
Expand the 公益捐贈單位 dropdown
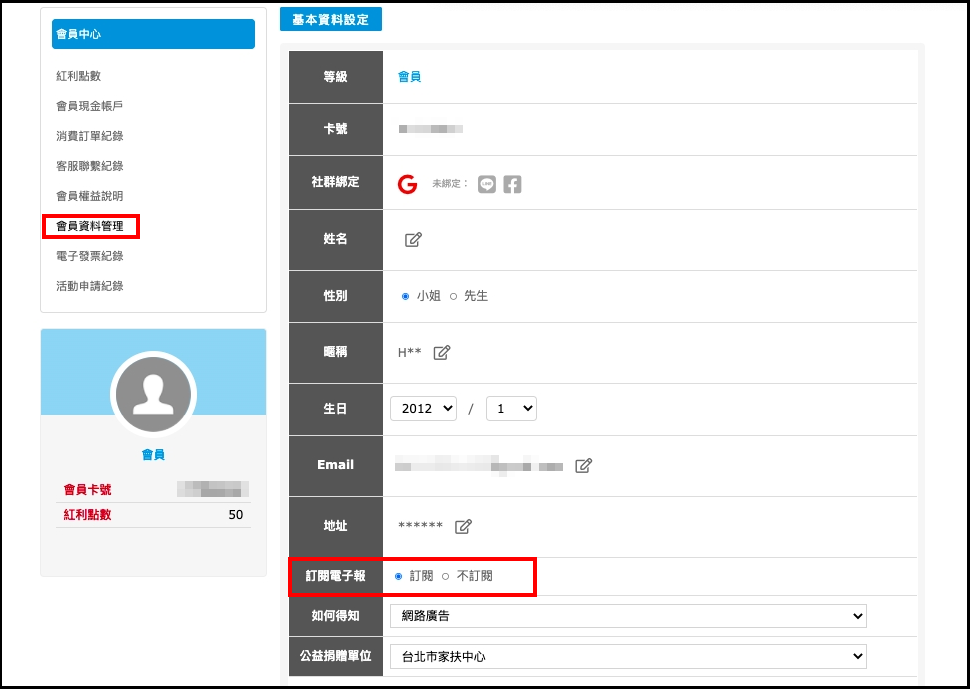click(x=628, y=657)
